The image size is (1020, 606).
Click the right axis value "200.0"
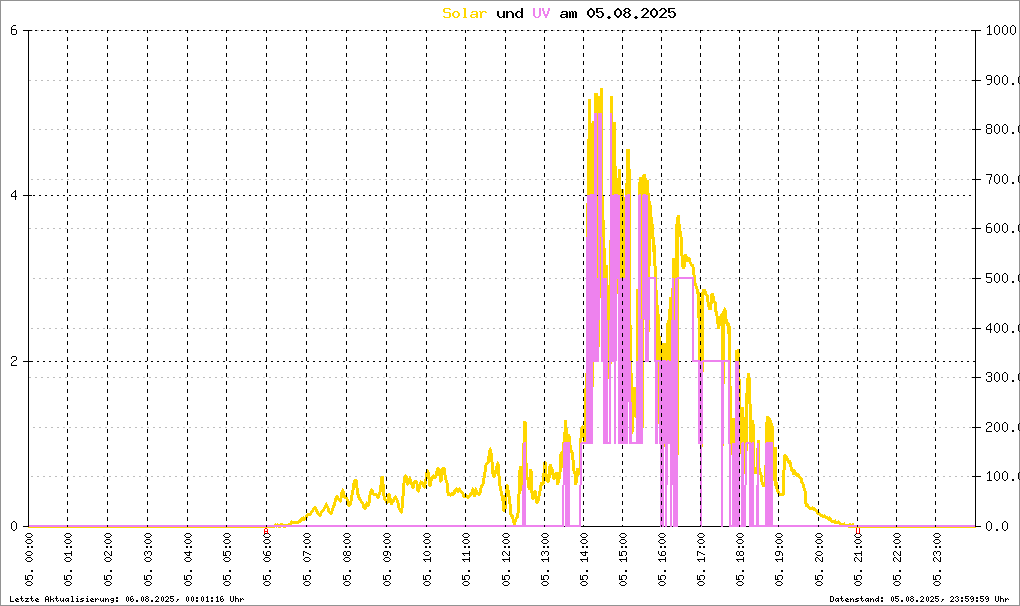point(1002,427)
